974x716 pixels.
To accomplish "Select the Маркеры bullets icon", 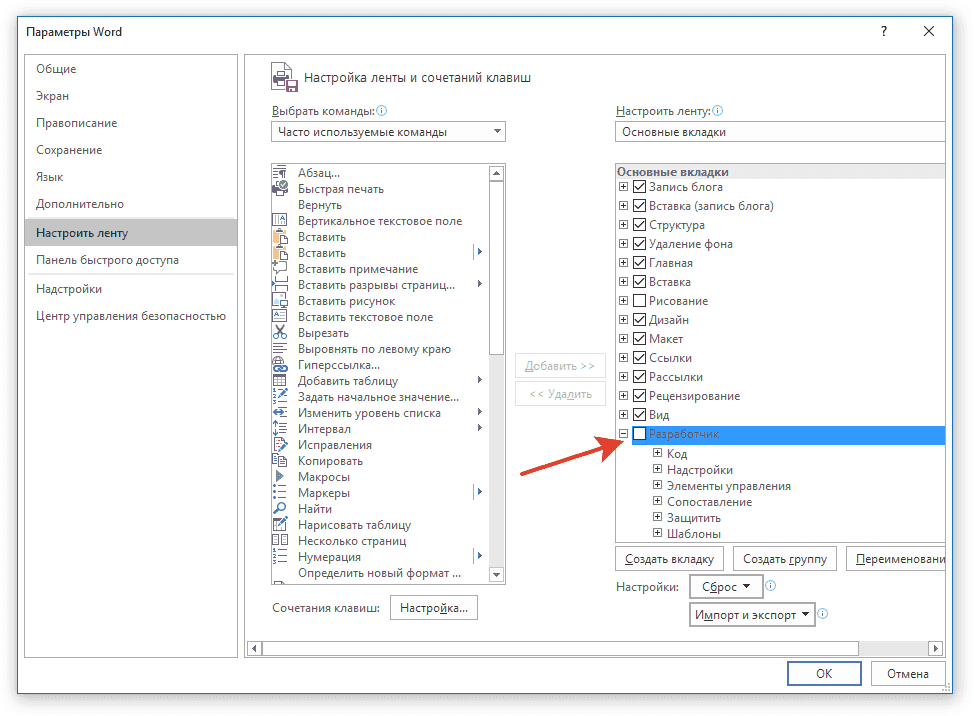I will (280, 493).
